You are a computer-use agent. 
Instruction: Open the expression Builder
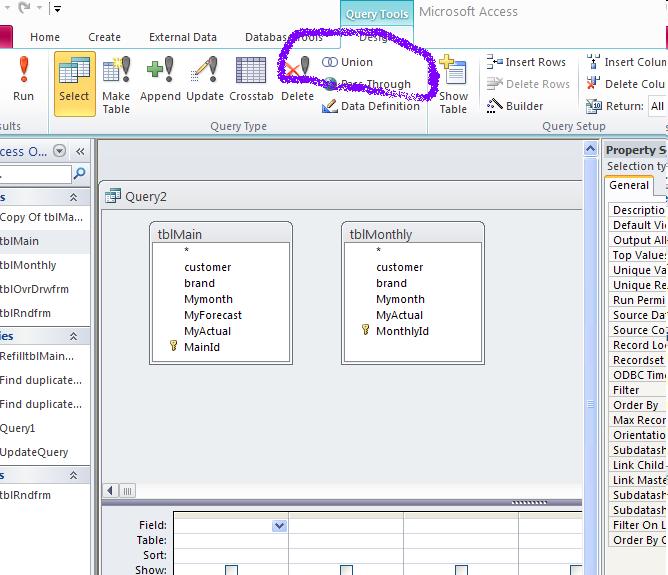pos(515,106)
